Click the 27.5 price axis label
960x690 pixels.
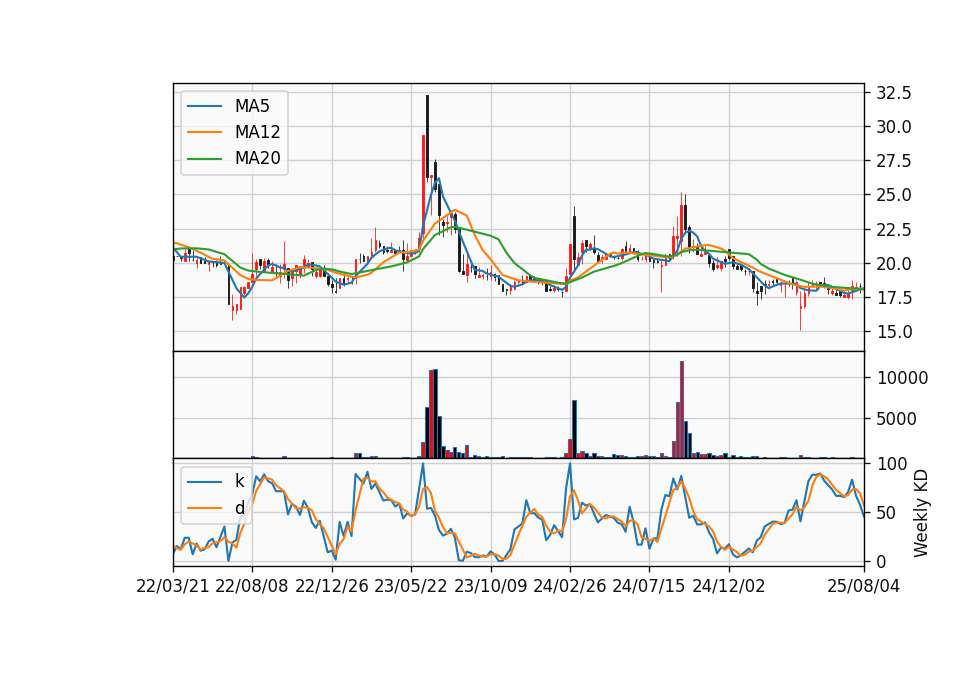(x=894, y=161)
